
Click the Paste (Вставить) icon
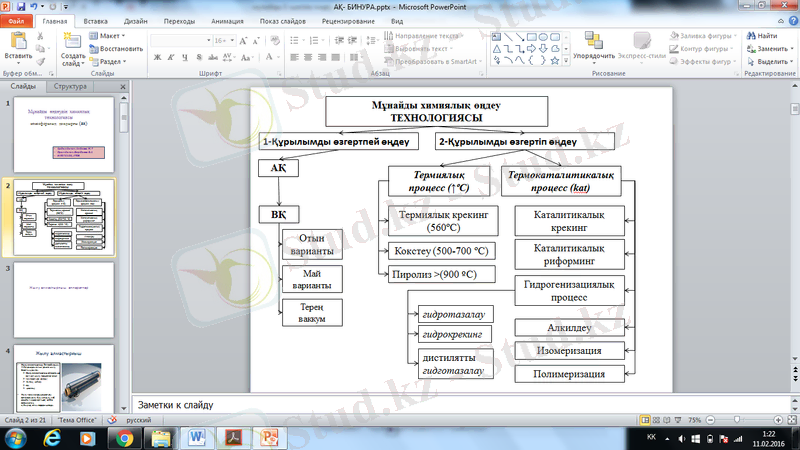pyautogui.click(x=18, y=43)
